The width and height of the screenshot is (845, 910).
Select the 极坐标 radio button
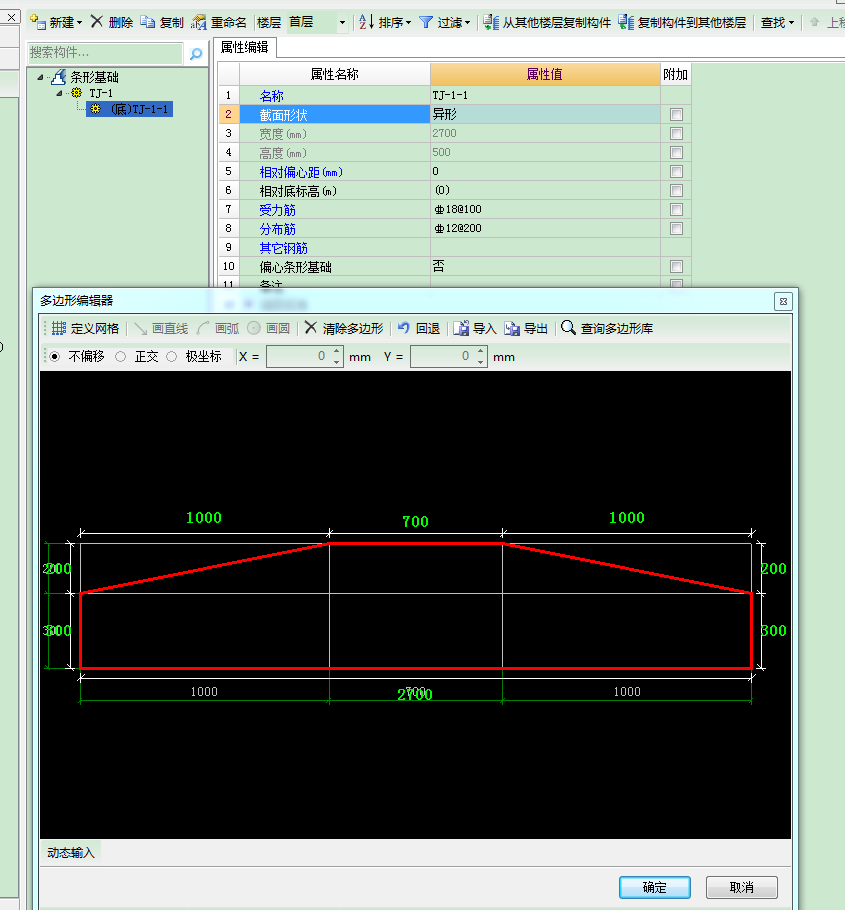(171, 357)
